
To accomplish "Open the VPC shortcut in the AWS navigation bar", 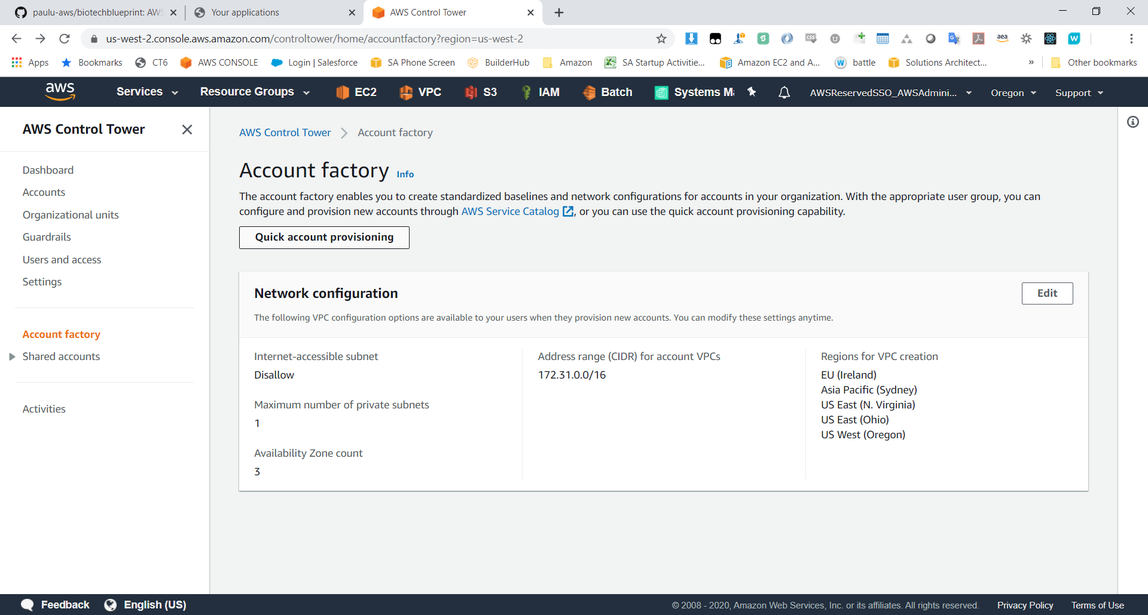I will click(x=420, y=92).
